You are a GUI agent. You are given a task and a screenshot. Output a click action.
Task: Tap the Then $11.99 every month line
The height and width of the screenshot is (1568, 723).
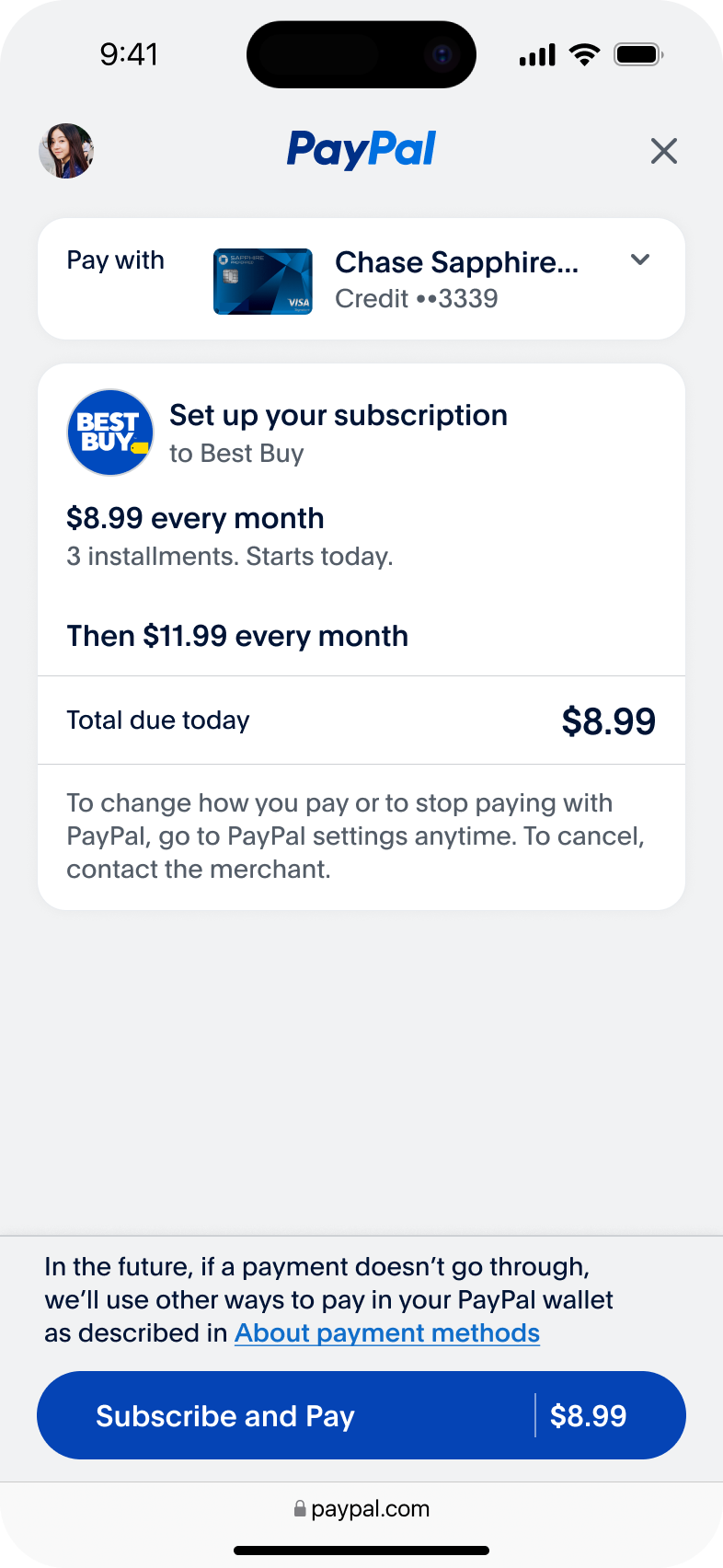pos(237,637)
